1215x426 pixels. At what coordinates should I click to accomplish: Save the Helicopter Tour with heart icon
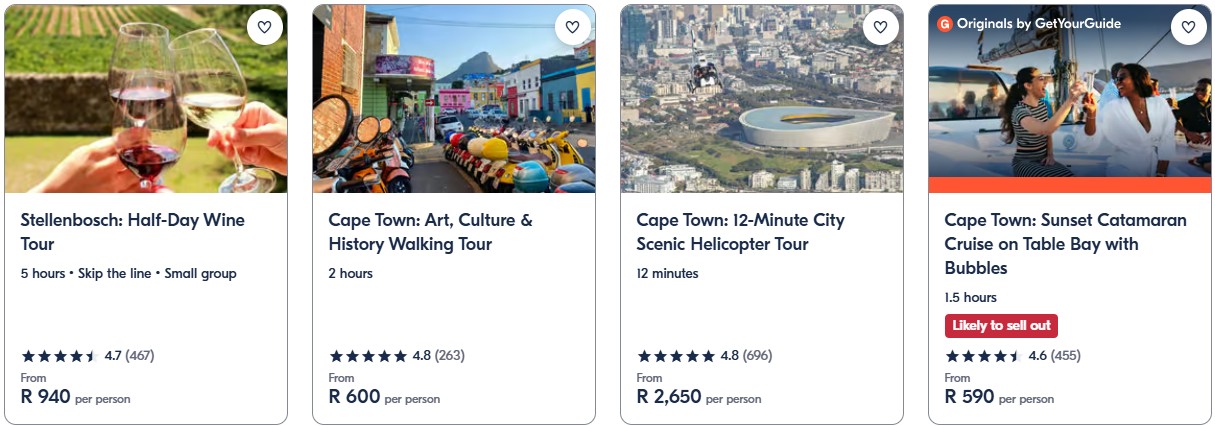coord(880,28)
